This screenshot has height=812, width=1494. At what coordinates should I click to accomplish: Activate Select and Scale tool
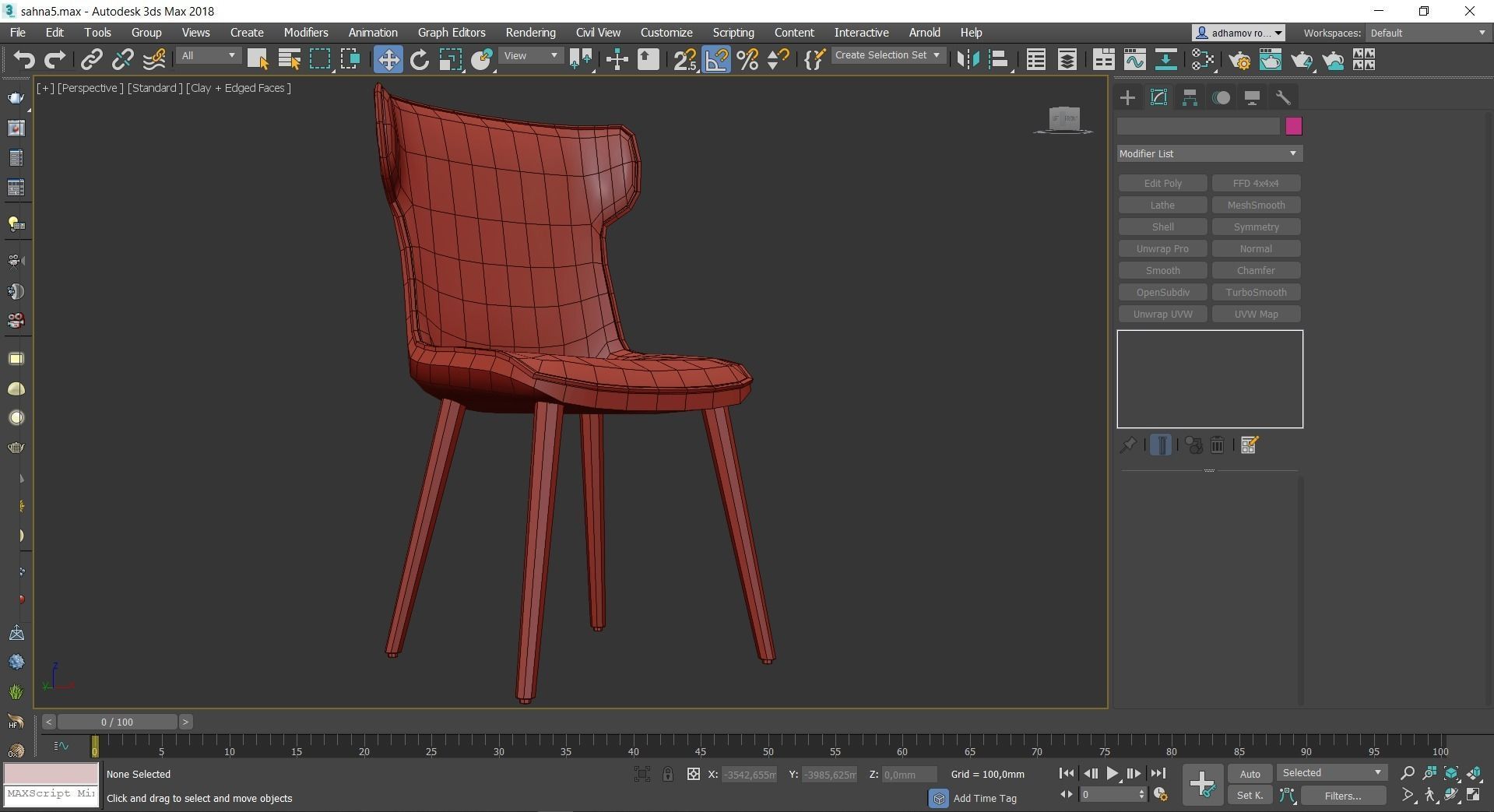[451, 60]
